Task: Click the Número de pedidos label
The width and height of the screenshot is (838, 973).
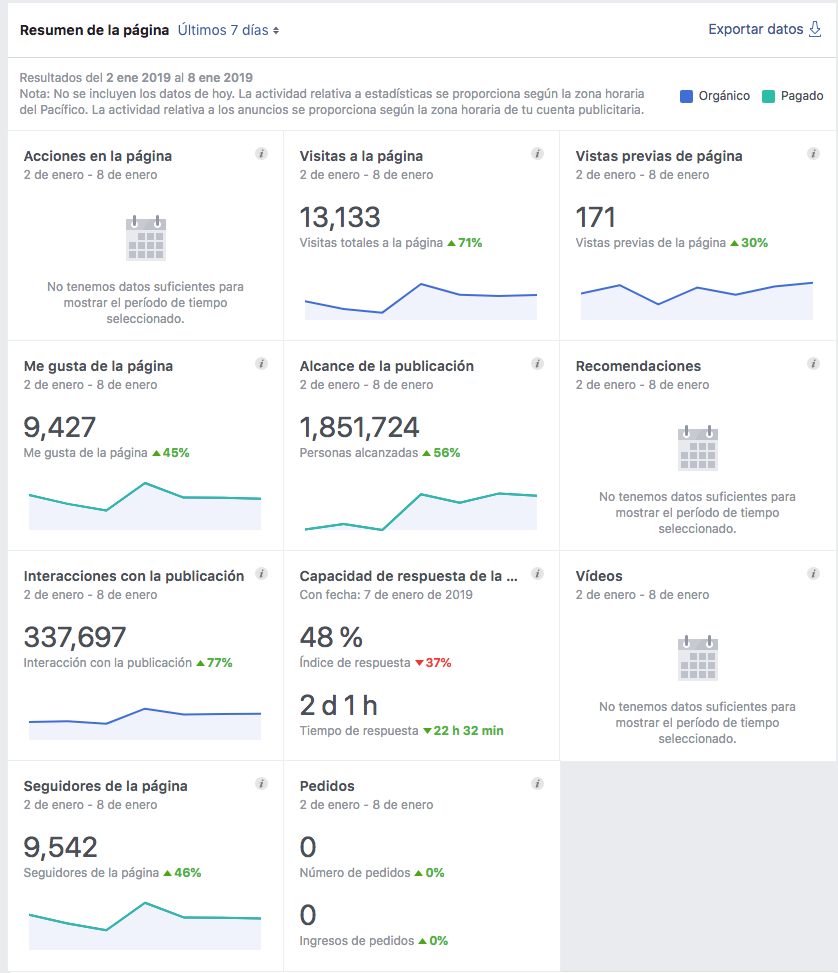Action: (x=354, y=873)
